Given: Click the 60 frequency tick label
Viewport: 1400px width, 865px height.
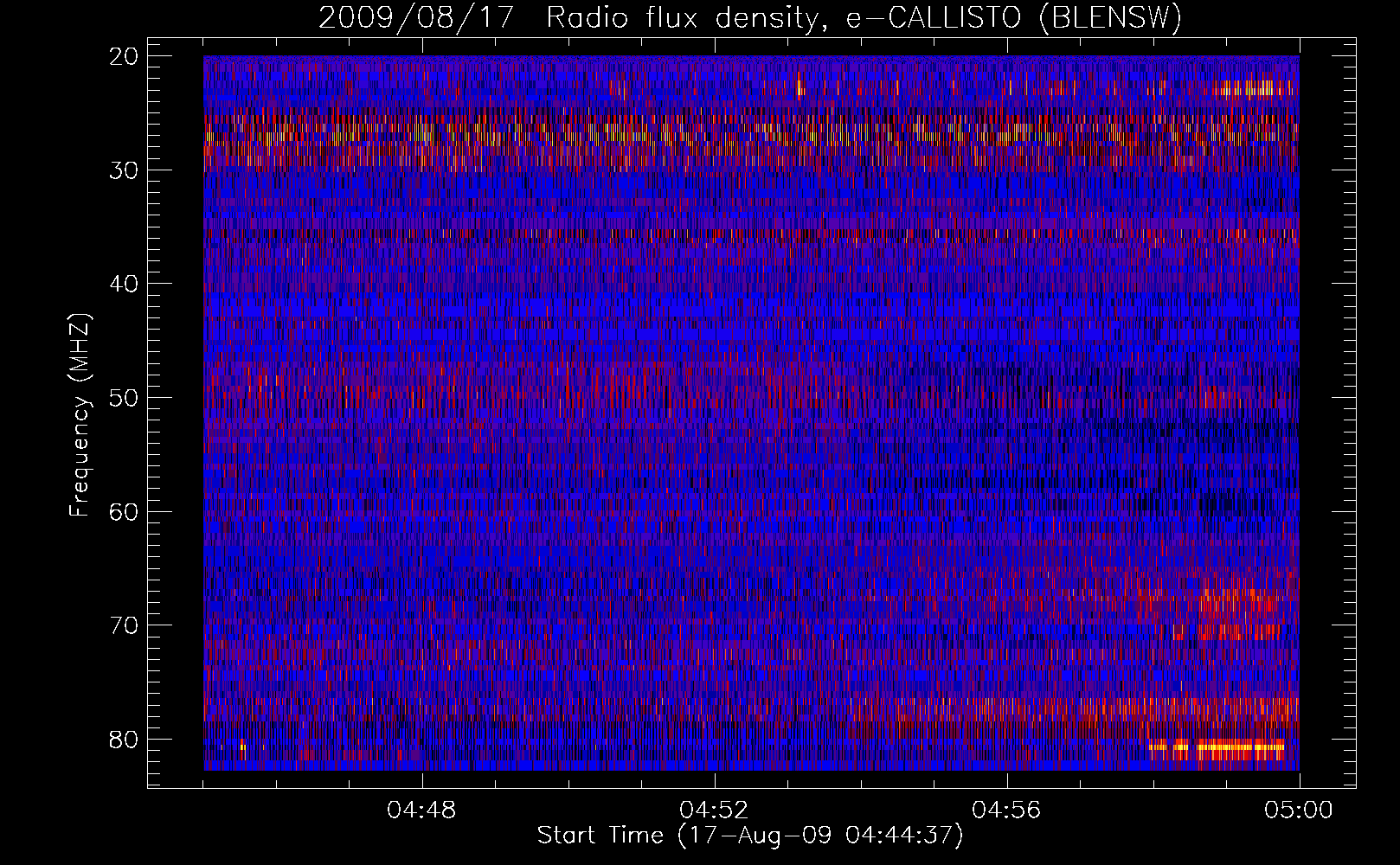Looking at the screenshot, I should [x=125, y=511].
